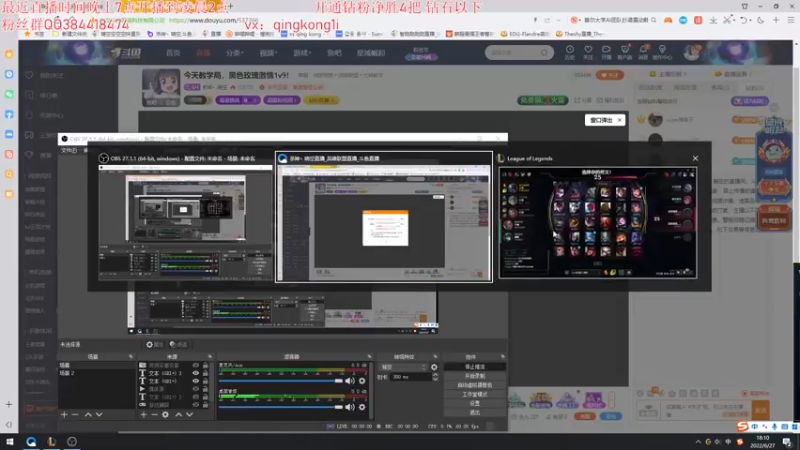Move the OBS scene down
The image size is (800, 450).
tap(99, 415)
